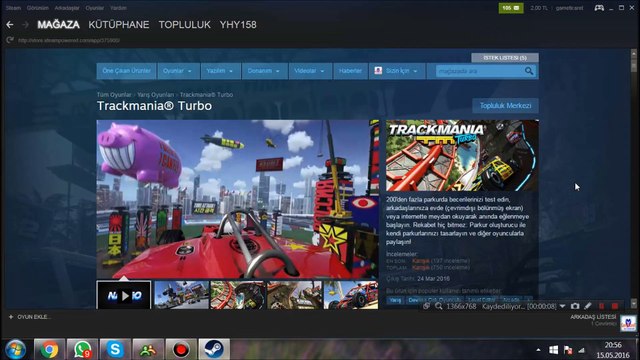Select the second screenshot thumbnail
Image resolution: width=640 pixels, height=360 pixels.
(x=182, y=295)
